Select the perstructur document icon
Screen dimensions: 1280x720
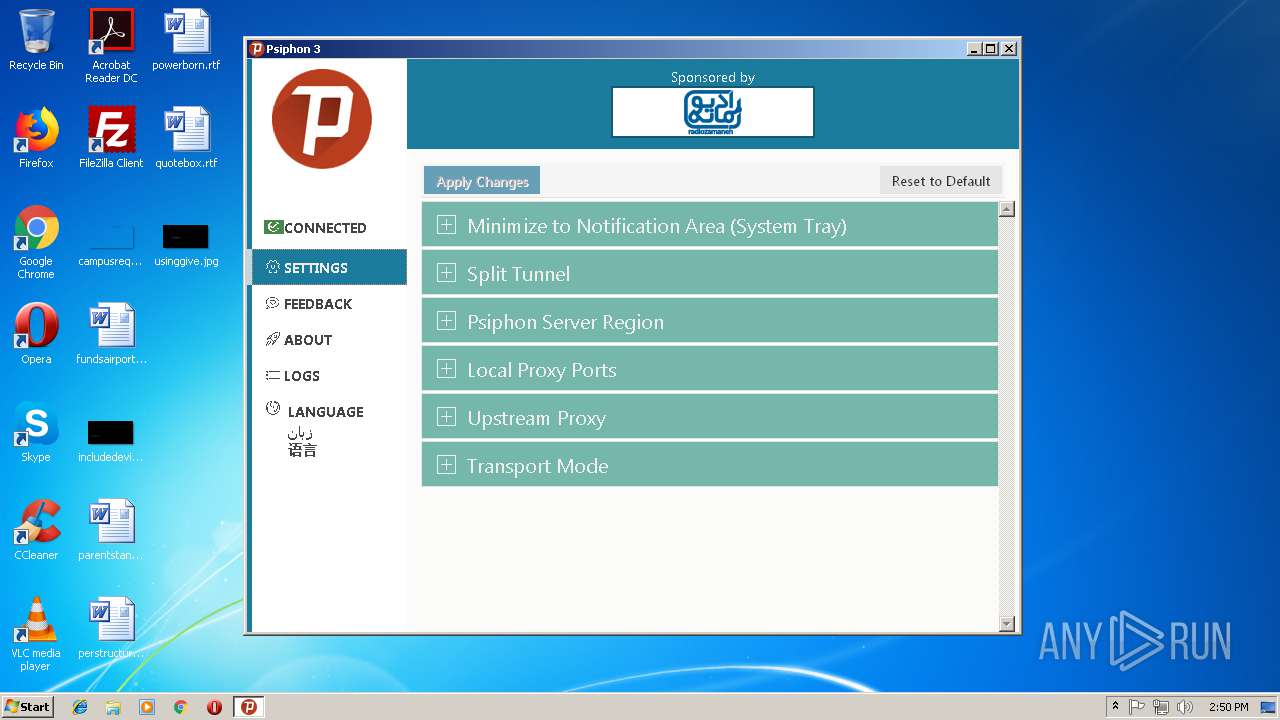tap(111, 628)
